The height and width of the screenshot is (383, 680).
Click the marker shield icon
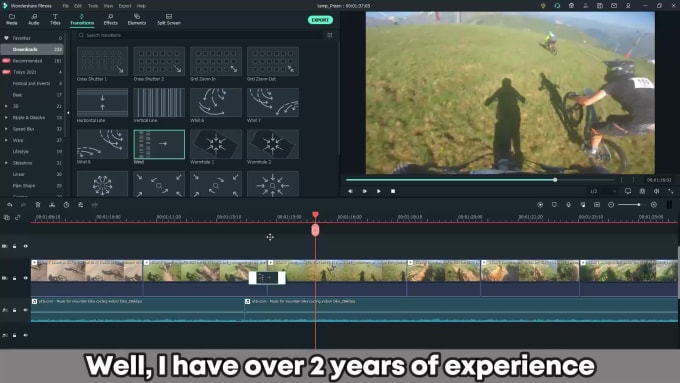pyautogui.click(x=554, y=205)
